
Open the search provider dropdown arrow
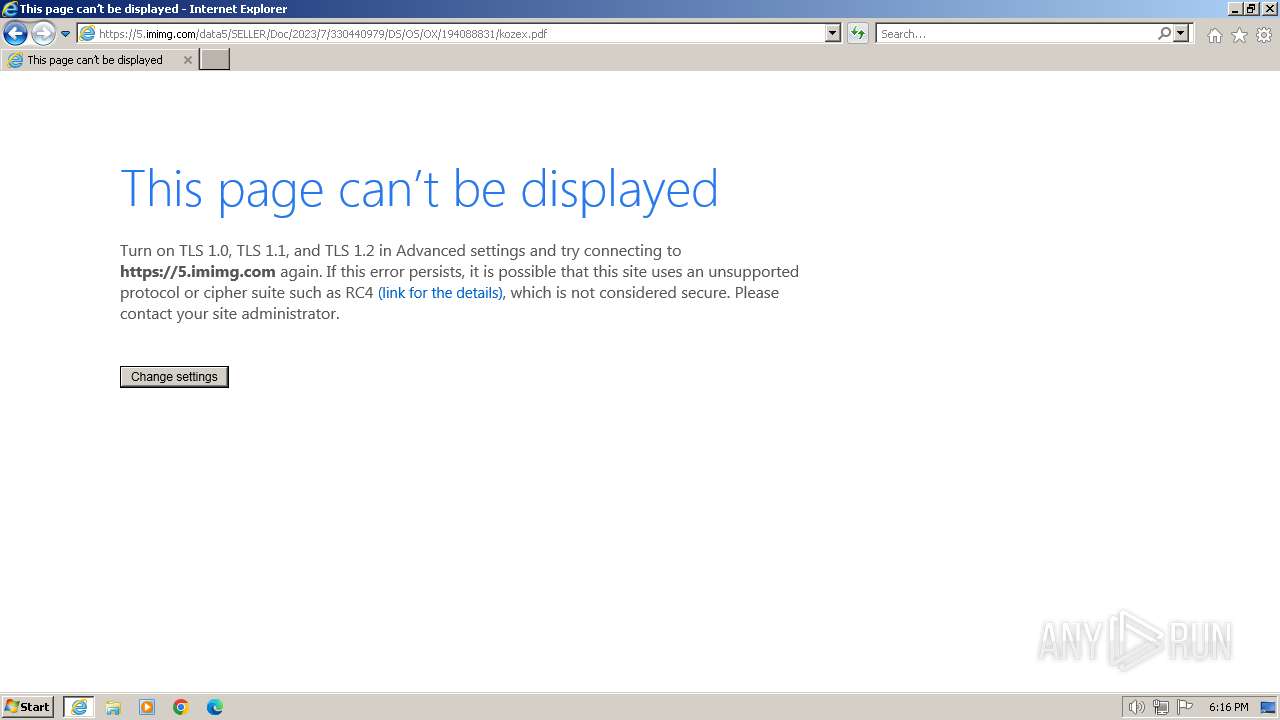[x=1181, y=33]
